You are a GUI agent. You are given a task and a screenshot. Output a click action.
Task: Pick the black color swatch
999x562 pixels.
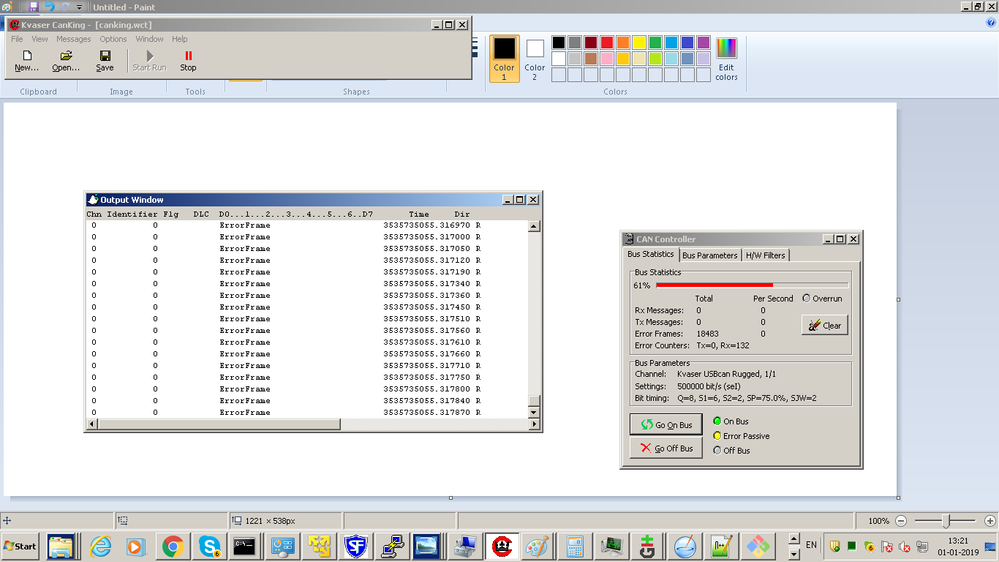point(558,43)
